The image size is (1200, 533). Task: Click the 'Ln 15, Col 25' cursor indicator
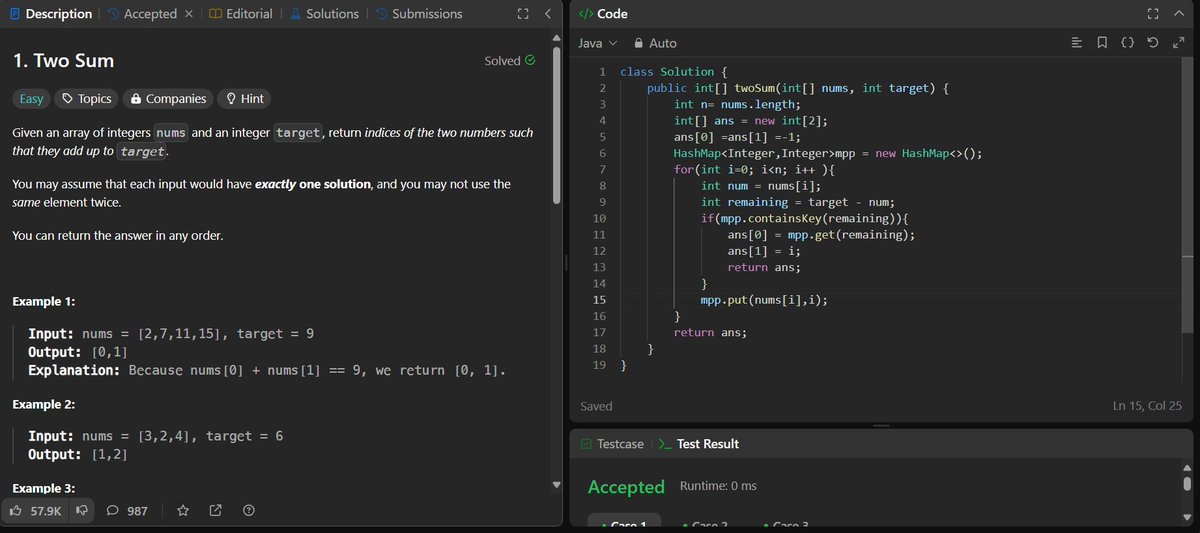pos(1147,406)
